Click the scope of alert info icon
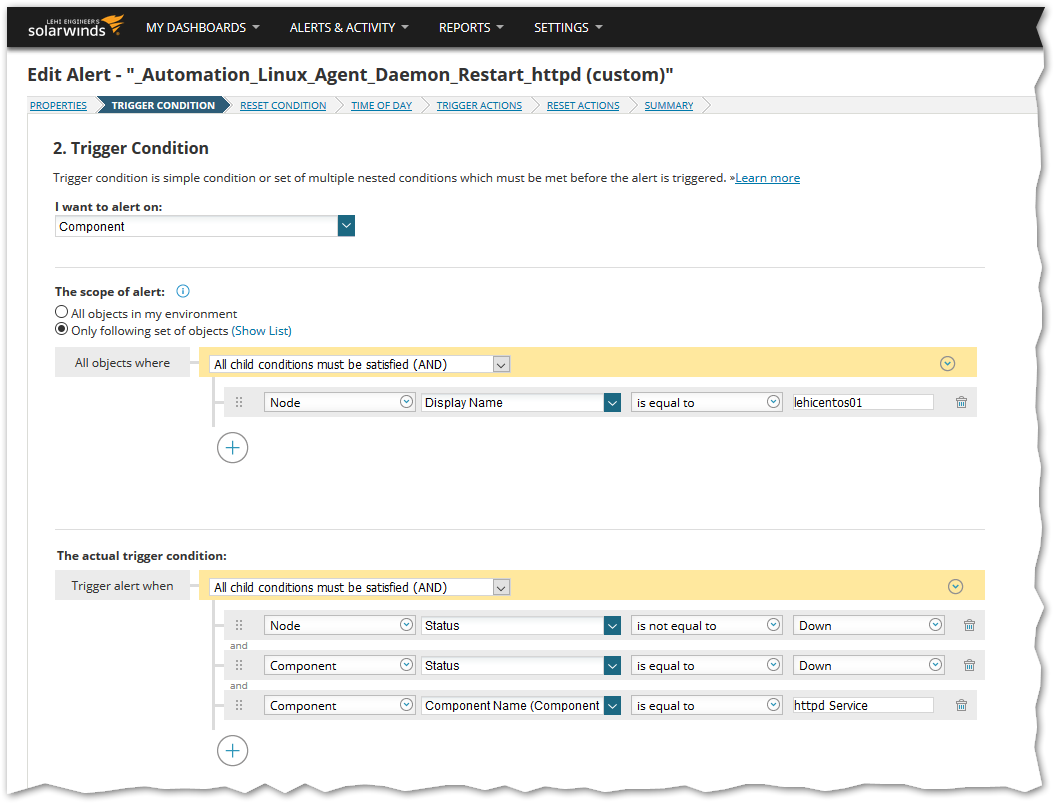The height and width of the screenshot is (805, 1056). point(183,292)
